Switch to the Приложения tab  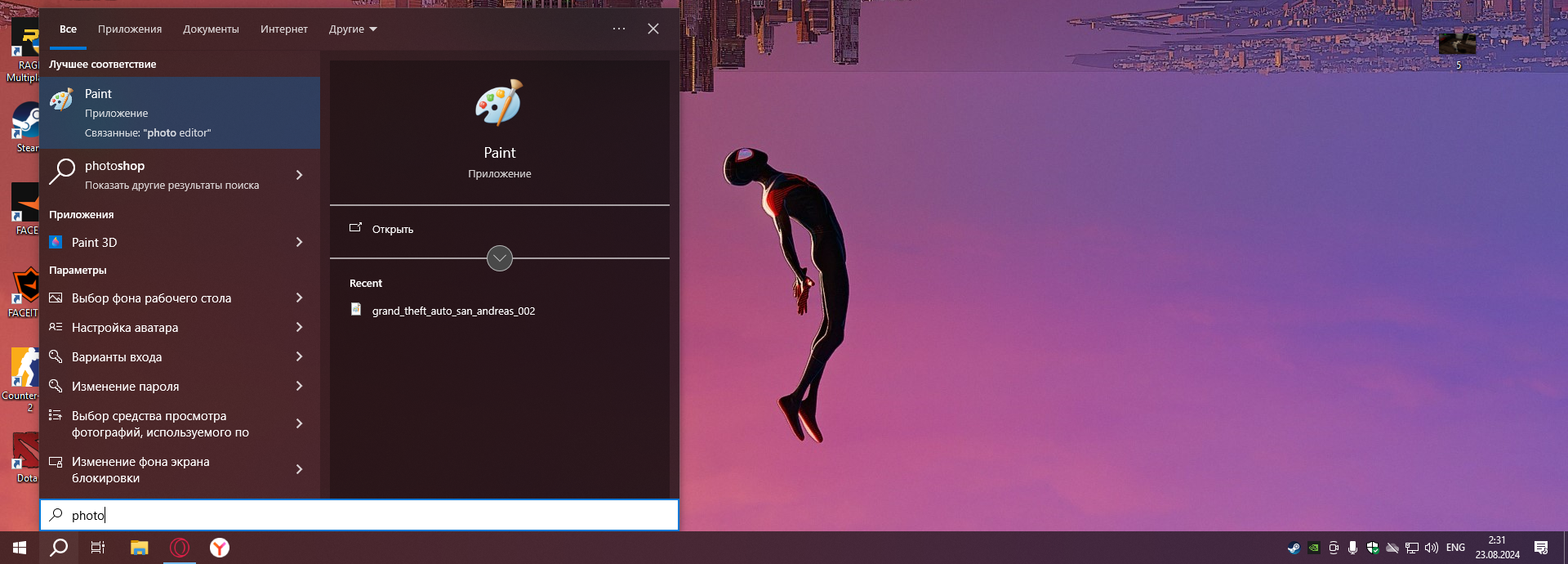[x=130, y=29]
